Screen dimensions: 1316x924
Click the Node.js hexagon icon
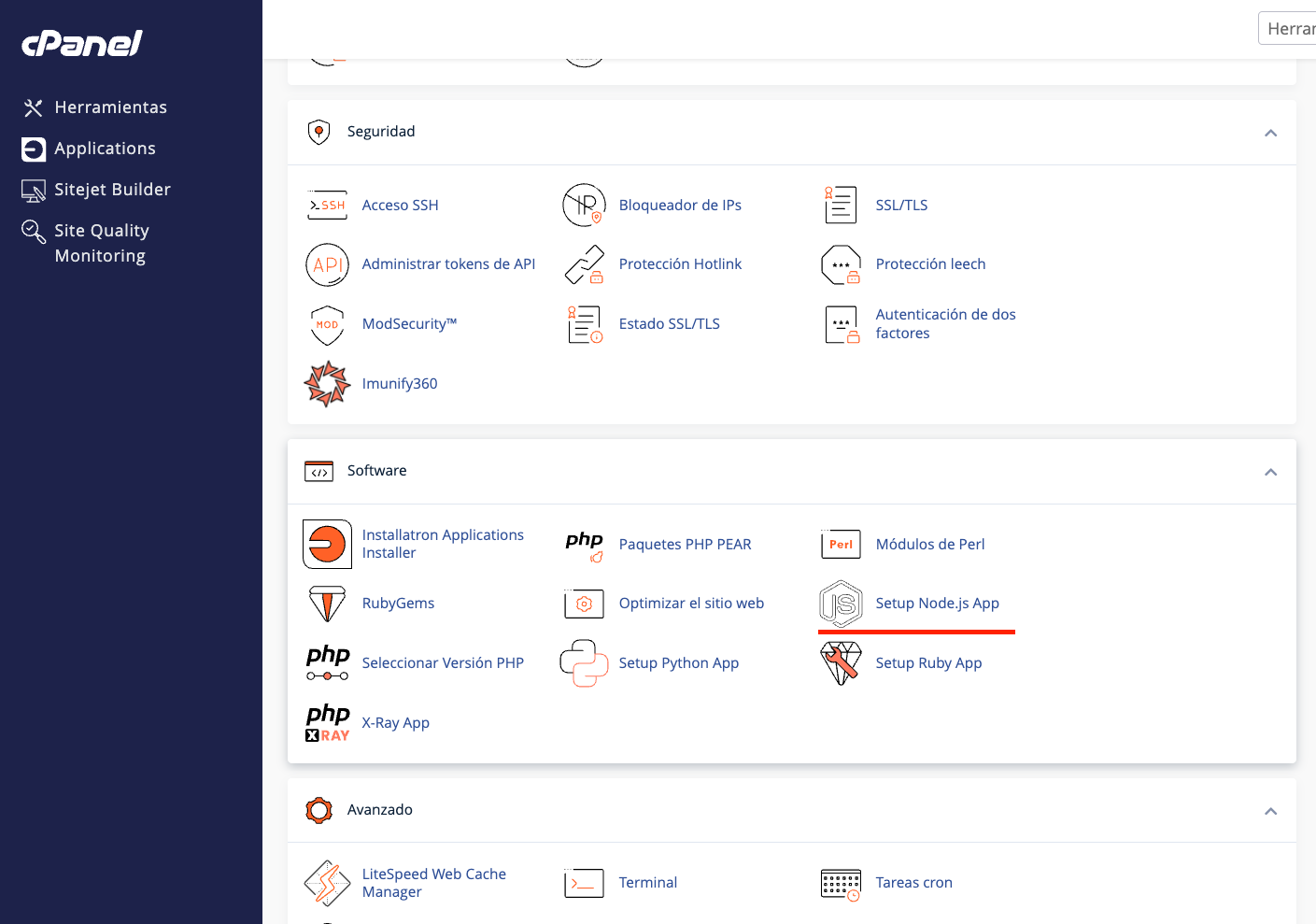(x=841, y=604)
